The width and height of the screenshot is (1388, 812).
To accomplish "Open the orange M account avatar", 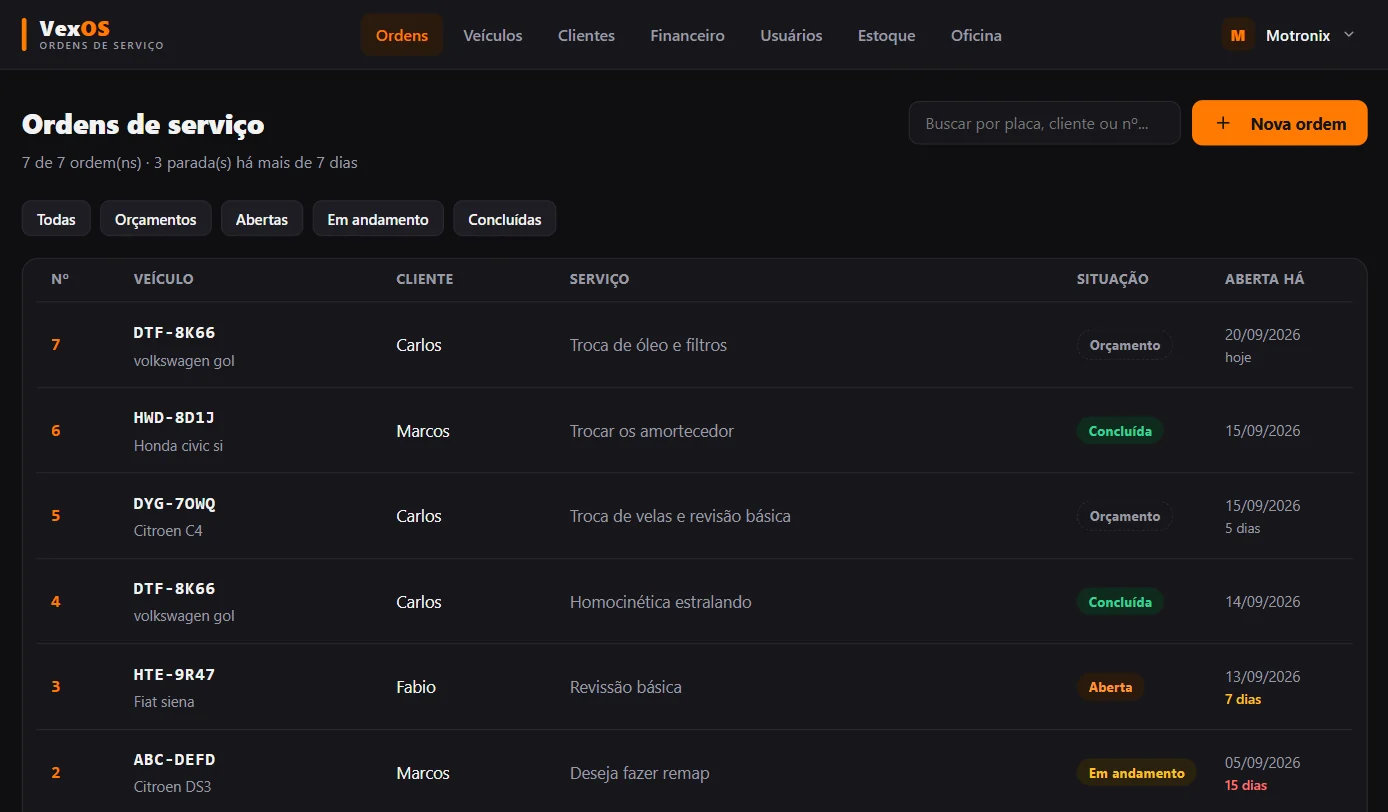I will pos(1238,35).
